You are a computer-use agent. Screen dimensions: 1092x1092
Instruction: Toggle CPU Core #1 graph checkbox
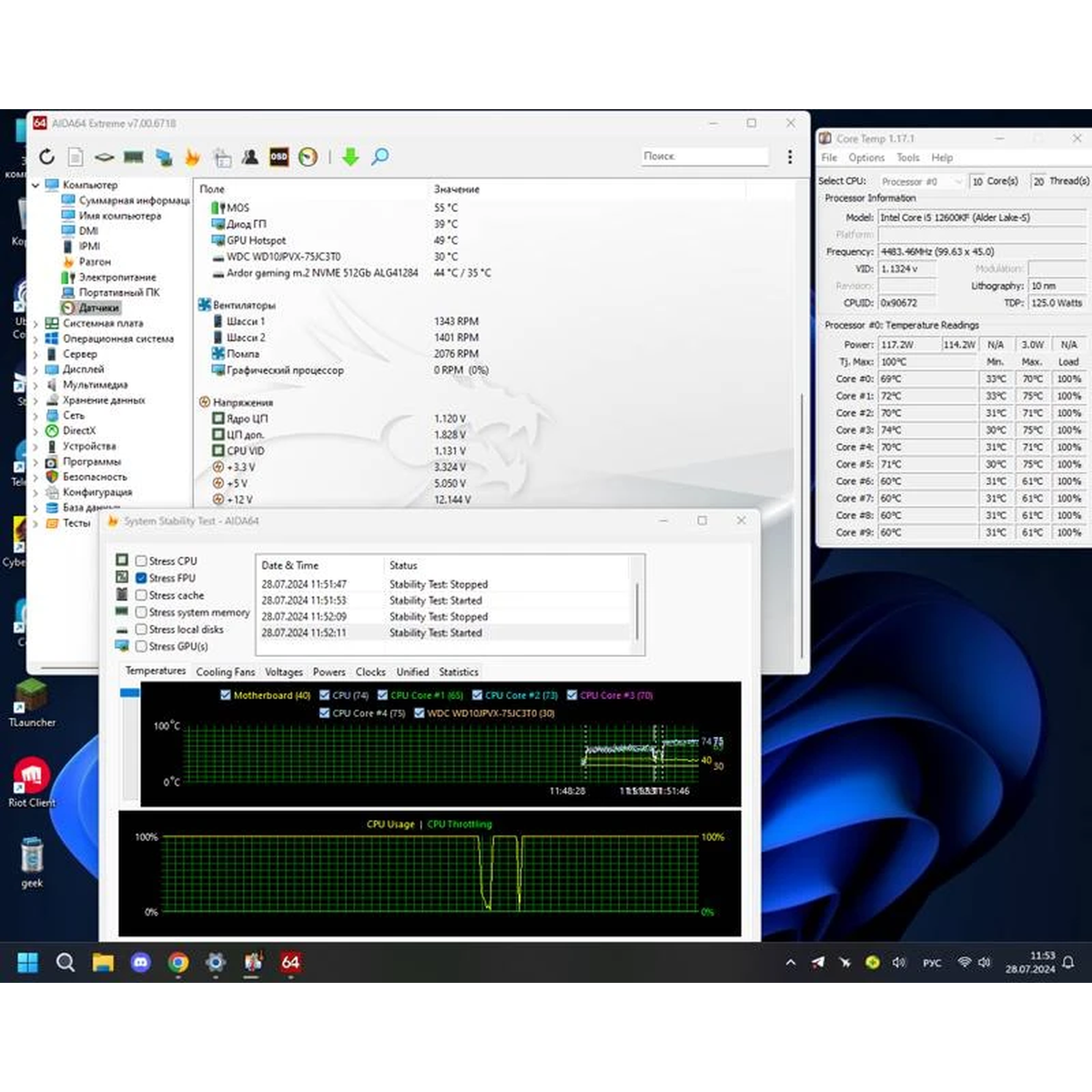click(x=382, y=695)
